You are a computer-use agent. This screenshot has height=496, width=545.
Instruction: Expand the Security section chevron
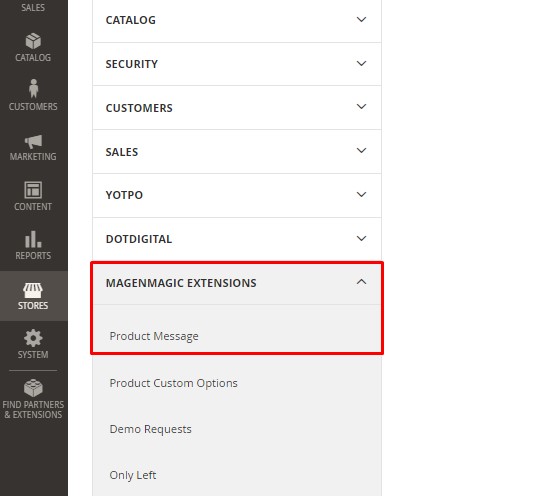pos(361,64)
